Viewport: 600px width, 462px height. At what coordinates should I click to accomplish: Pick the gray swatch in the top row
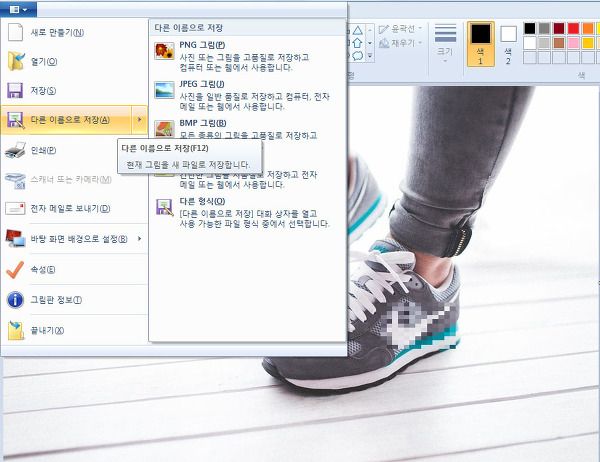point(544,28)
